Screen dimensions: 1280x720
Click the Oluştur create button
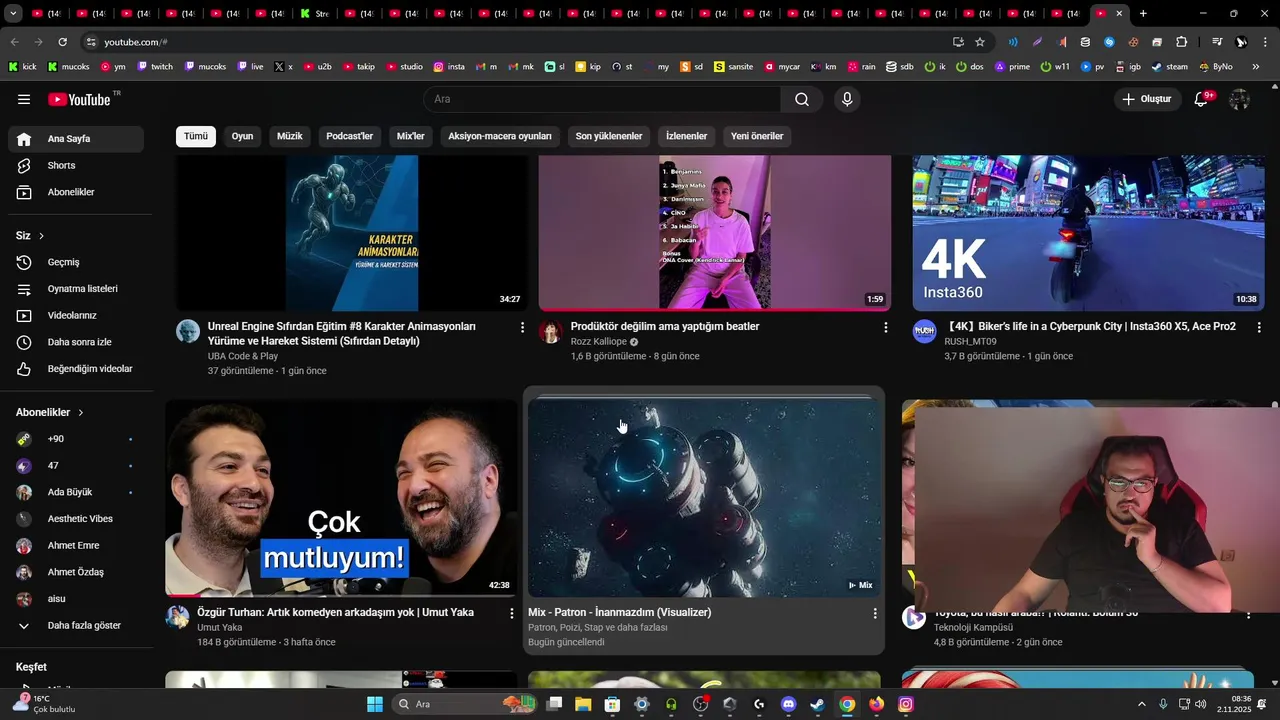tap(1146, 99)
